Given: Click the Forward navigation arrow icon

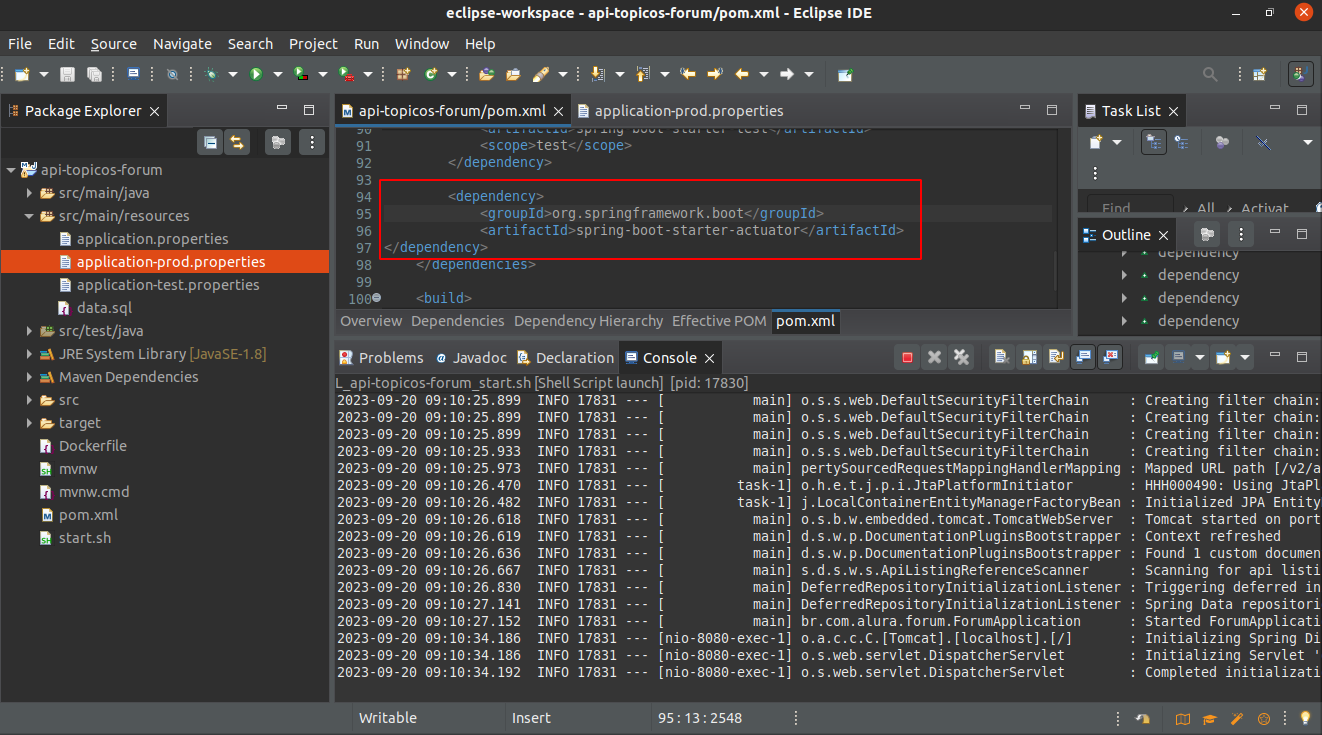Looking at the screenshot, I should (787, 74).
